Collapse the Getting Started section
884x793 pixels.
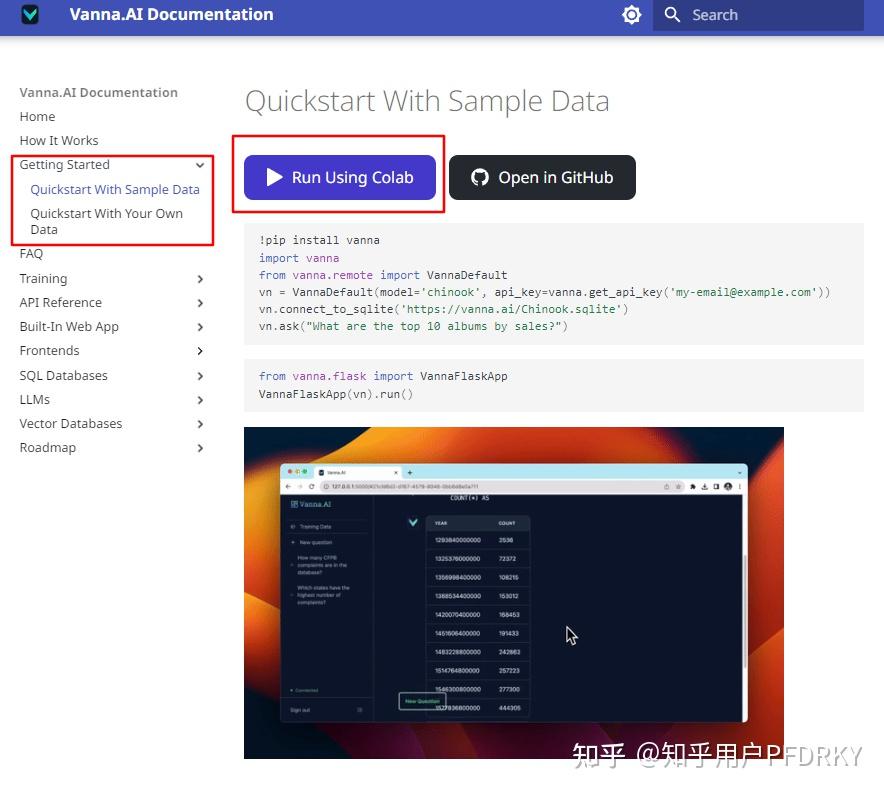pyautogui.click(x=200, y=165)
